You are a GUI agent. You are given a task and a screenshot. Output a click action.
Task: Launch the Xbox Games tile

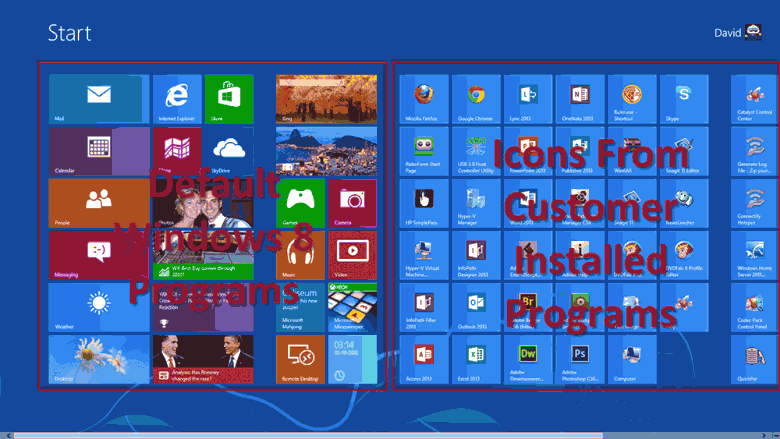click(x=300, y=203)
